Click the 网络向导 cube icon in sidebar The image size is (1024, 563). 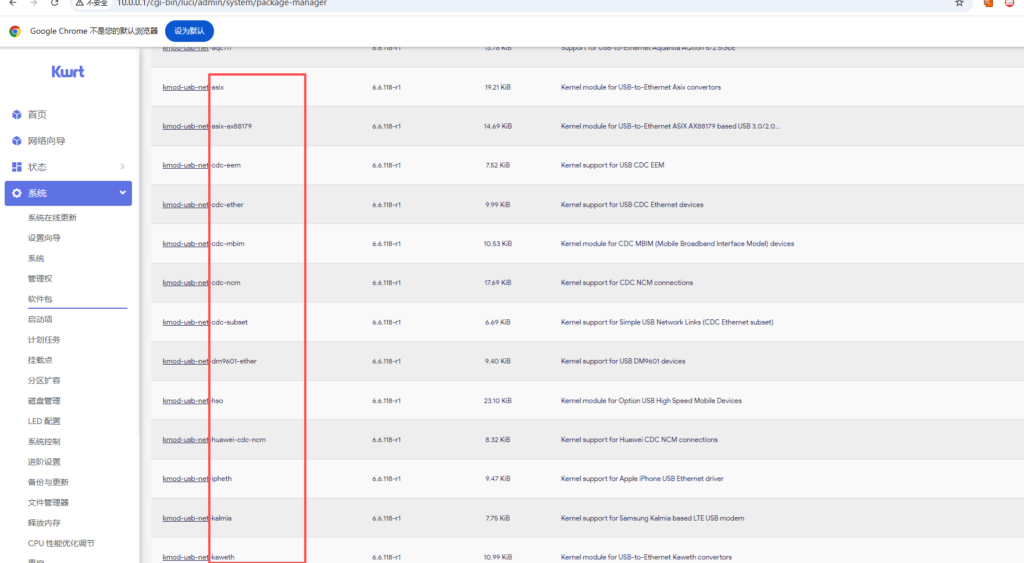[17, 141]
